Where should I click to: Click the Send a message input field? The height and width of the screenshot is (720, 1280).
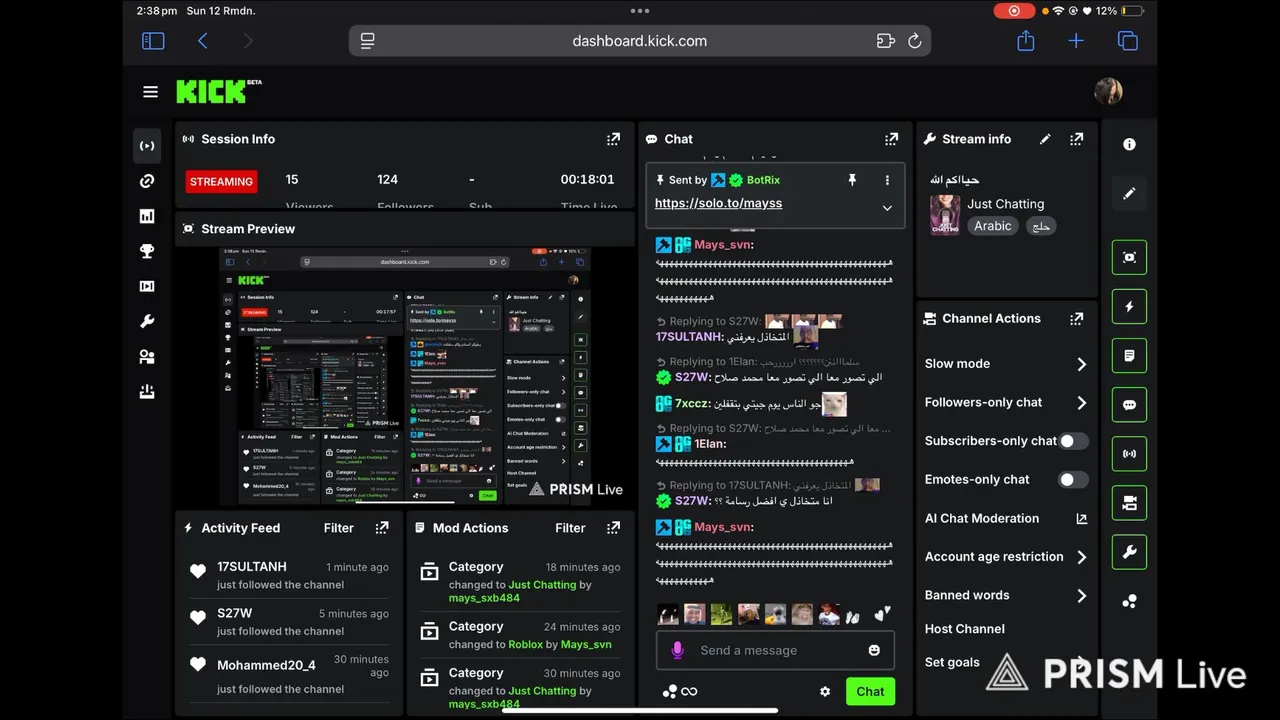(x=775, y=650)
